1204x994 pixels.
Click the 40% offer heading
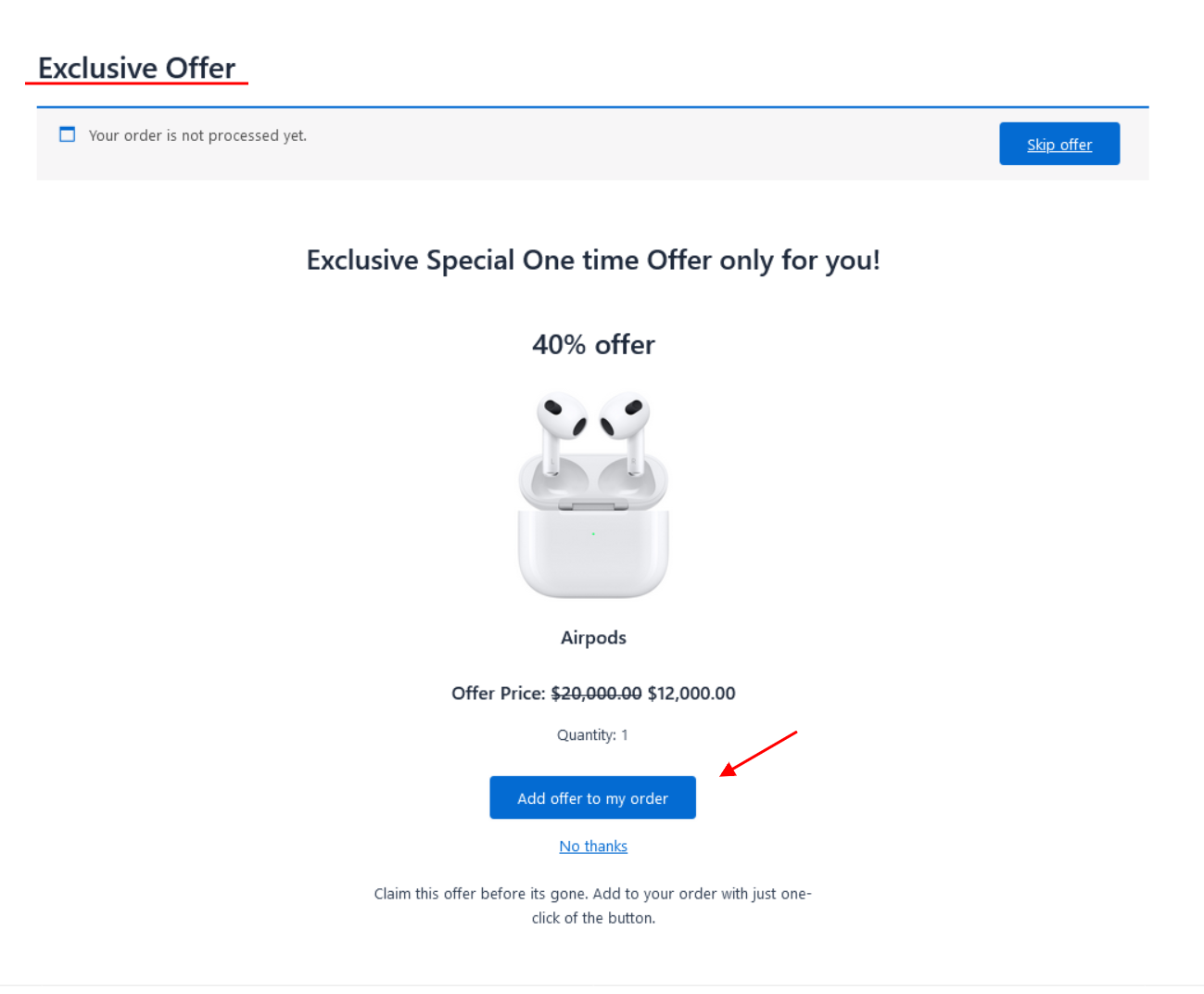[x=593, y=345]
